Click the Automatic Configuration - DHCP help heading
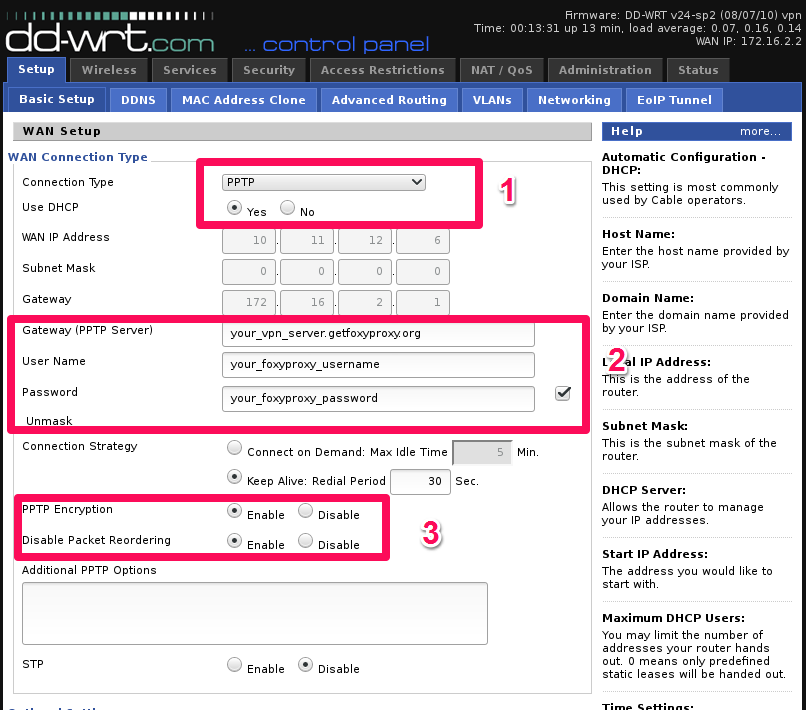The height and width of the screenshot is (710, 806). pyautogui.click(x=684, y=163)
